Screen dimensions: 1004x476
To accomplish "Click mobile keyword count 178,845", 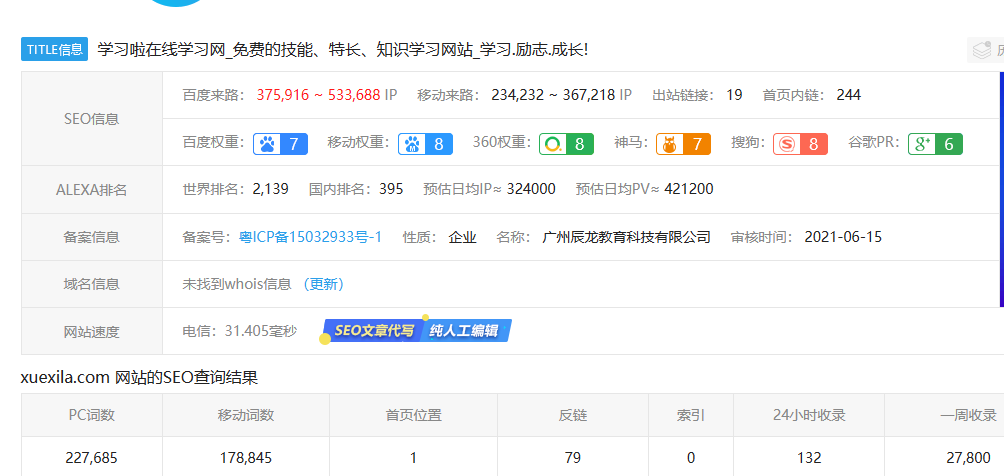I will click(x=246, y=458).
